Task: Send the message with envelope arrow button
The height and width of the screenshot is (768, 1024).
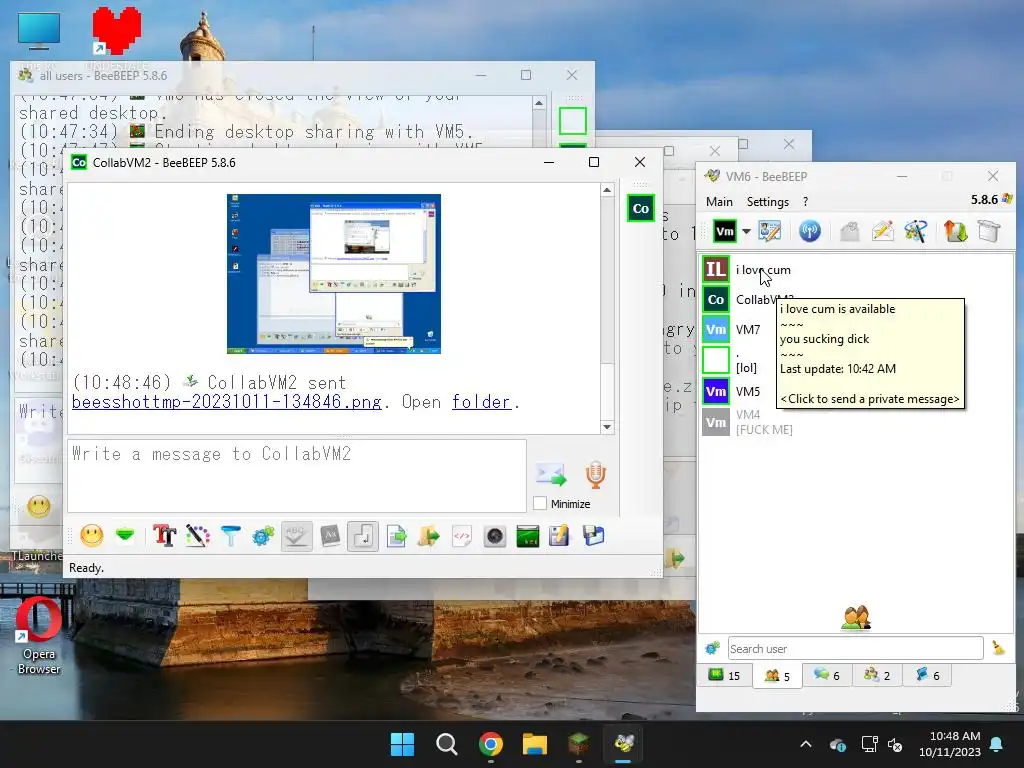Action: pos(551,475)
